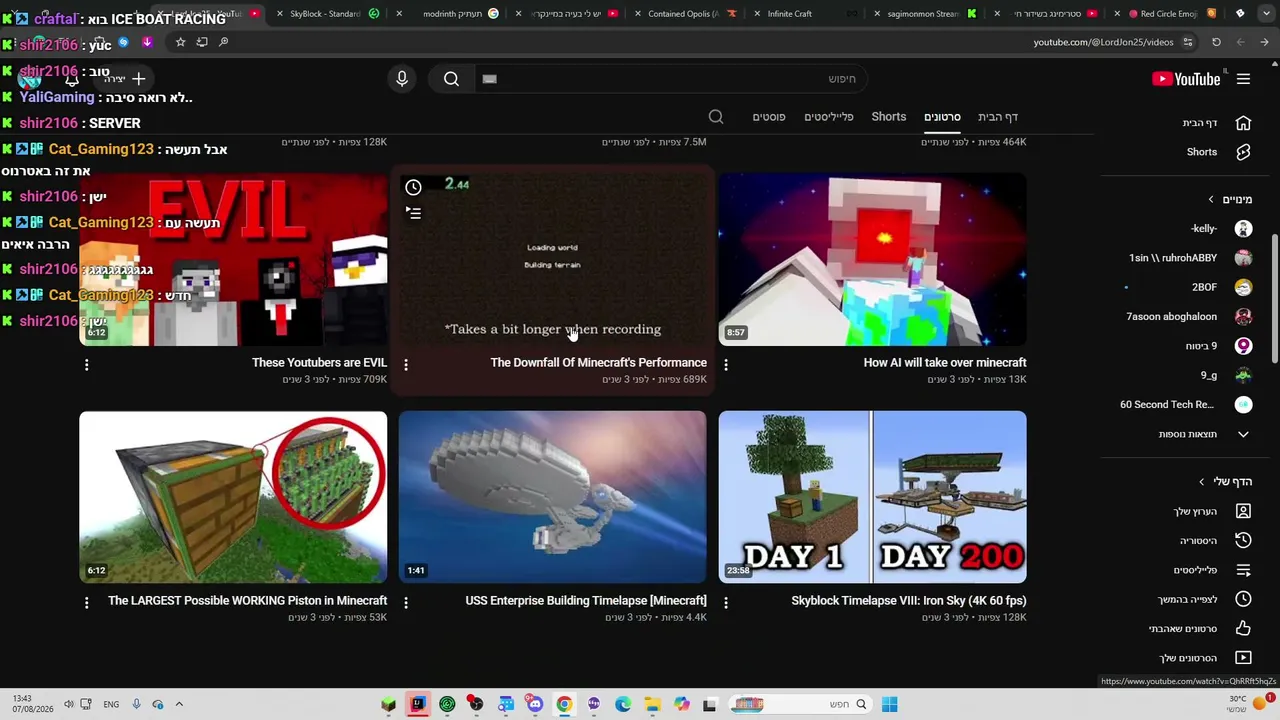This screenshot has width=1280, height=720.
Task: Click the magnifier search button beside the search box
Action: coord(451,79)
